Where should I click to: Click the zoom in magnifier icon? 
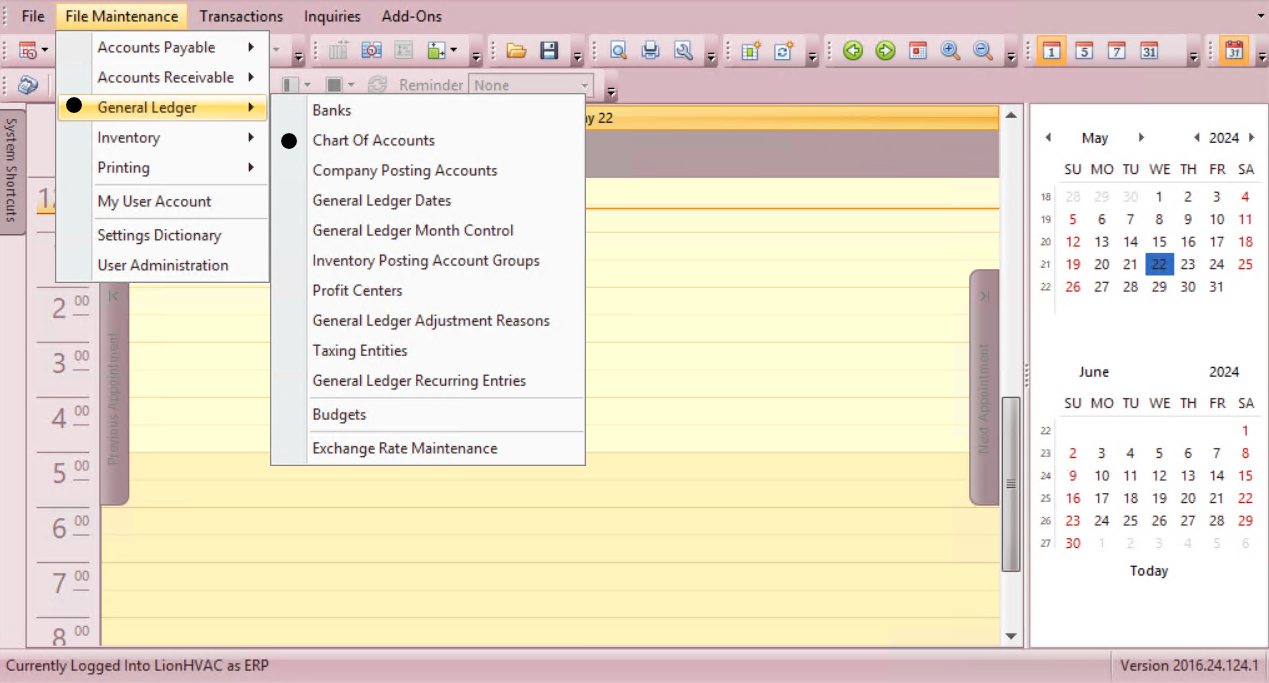coord(950,51)
